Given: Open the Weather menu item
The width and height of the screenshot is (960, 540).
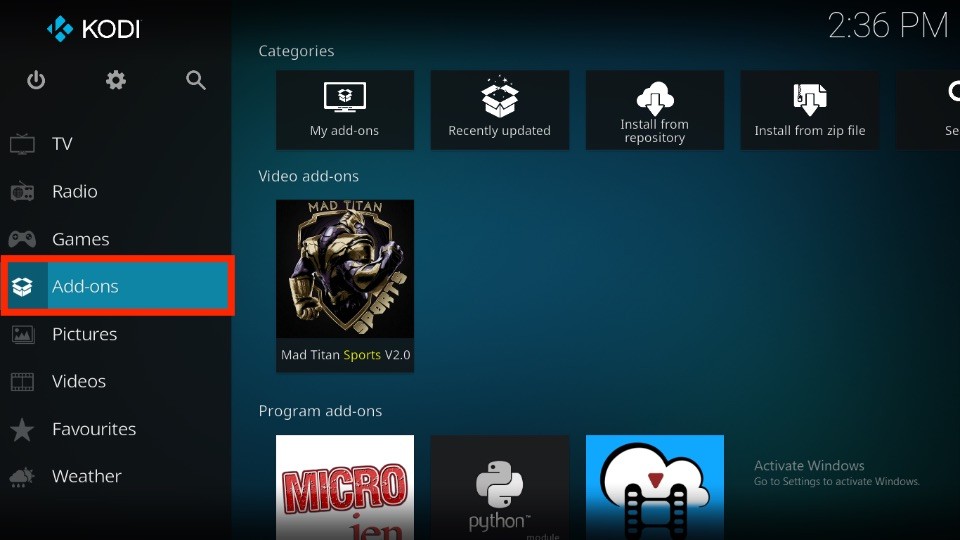Looking at the screenshot, I should click(x=87, y=476).
